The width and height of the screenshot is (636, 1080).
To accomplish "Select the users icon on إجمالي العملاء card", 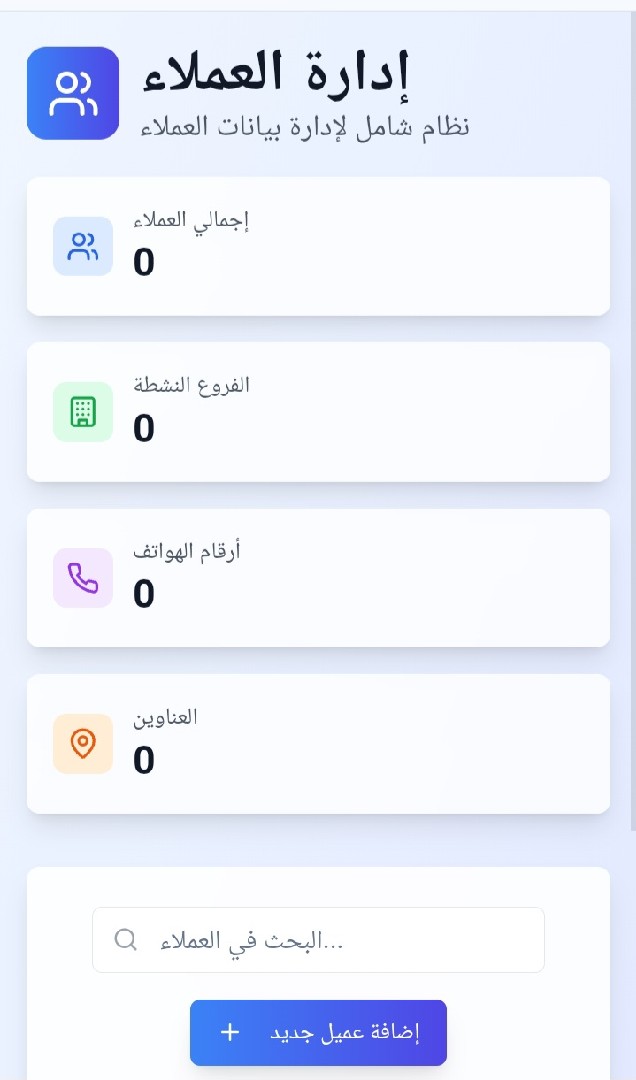I will [x=83, y=246].
